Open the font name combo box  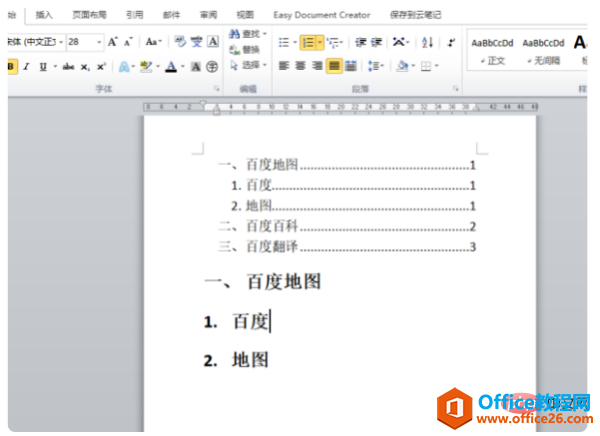36,42
